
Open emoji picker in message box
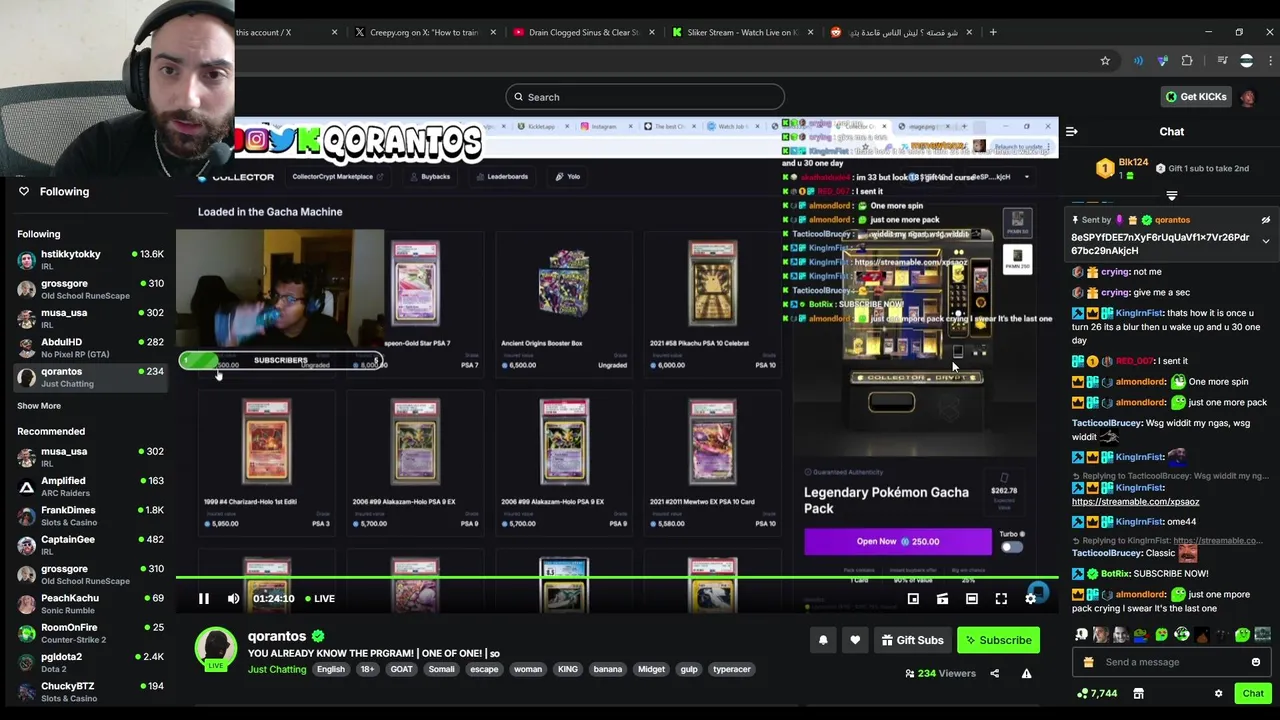point(1256,662)
